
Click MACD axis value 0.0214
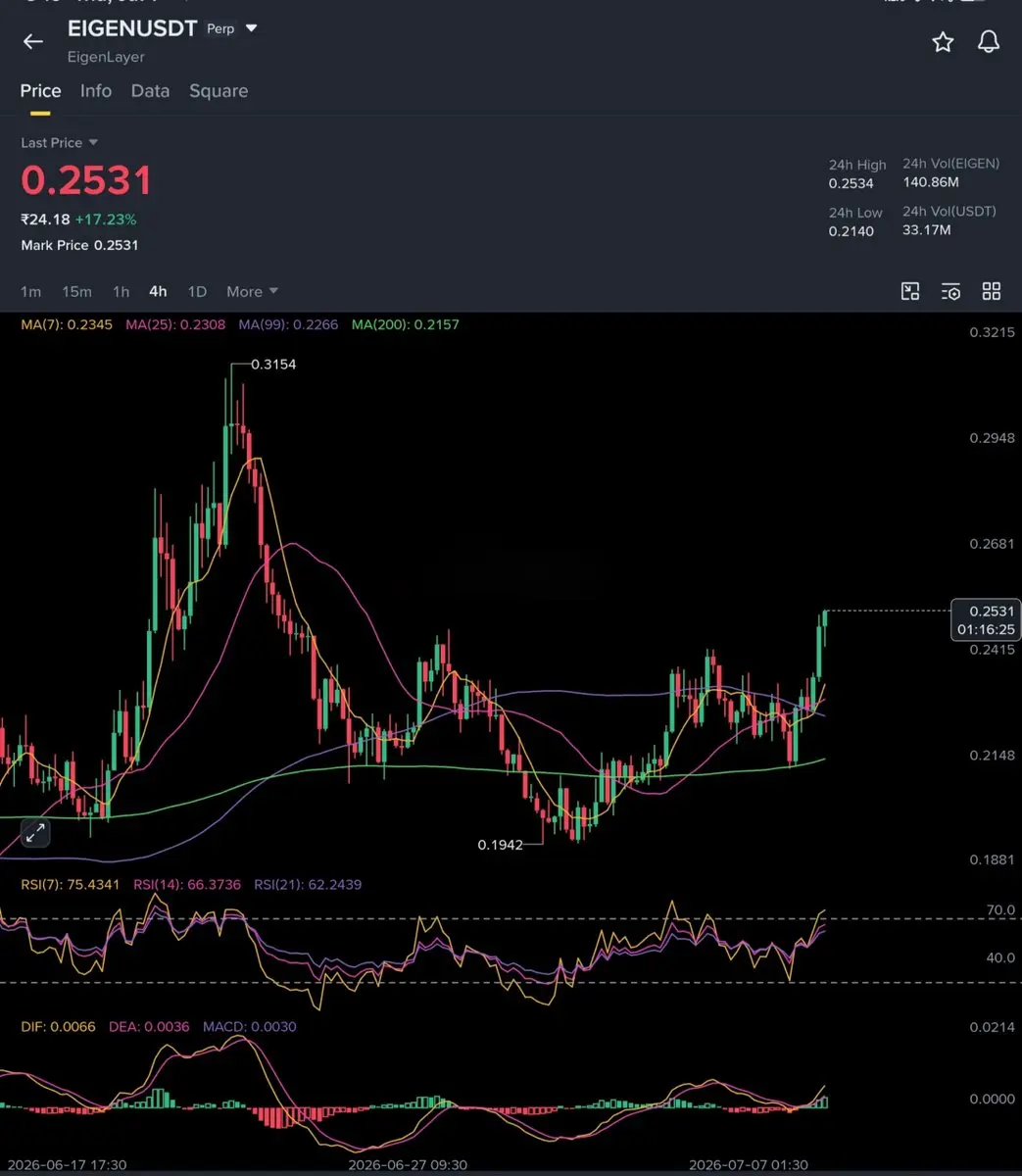(x=993, y=1026)
